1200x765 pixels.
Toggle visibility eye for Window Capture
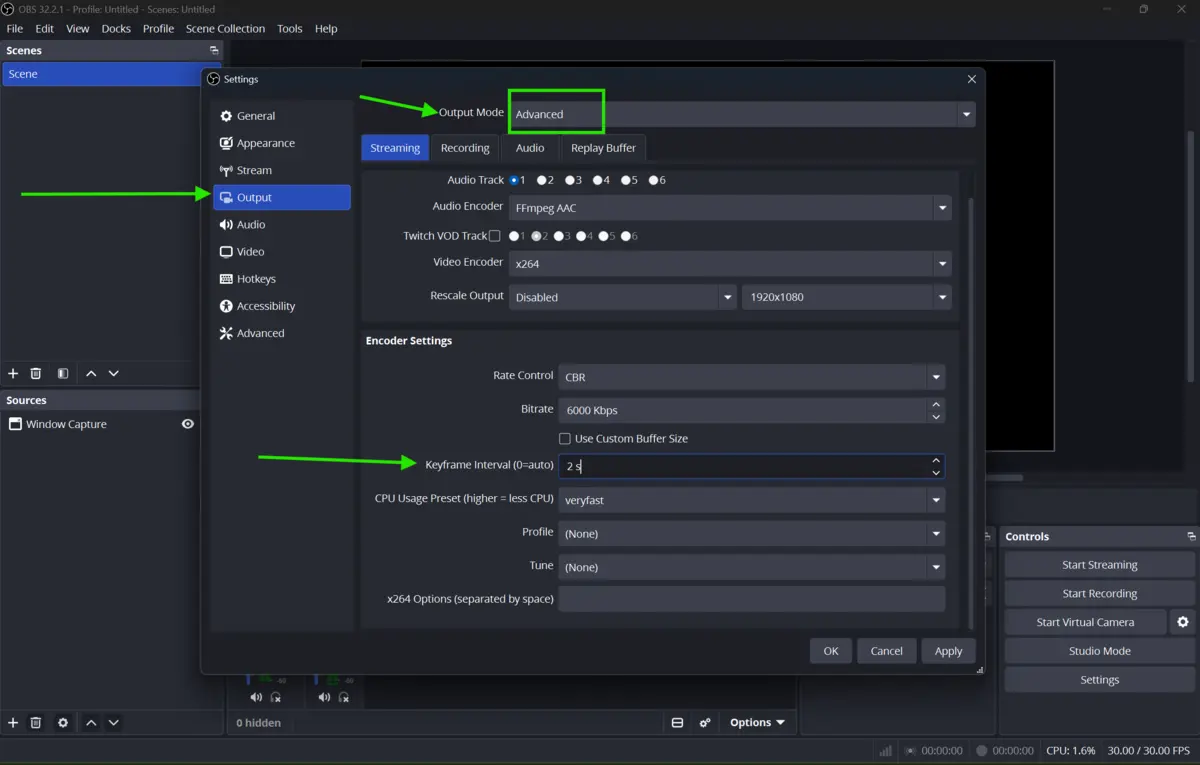[187, 424]
